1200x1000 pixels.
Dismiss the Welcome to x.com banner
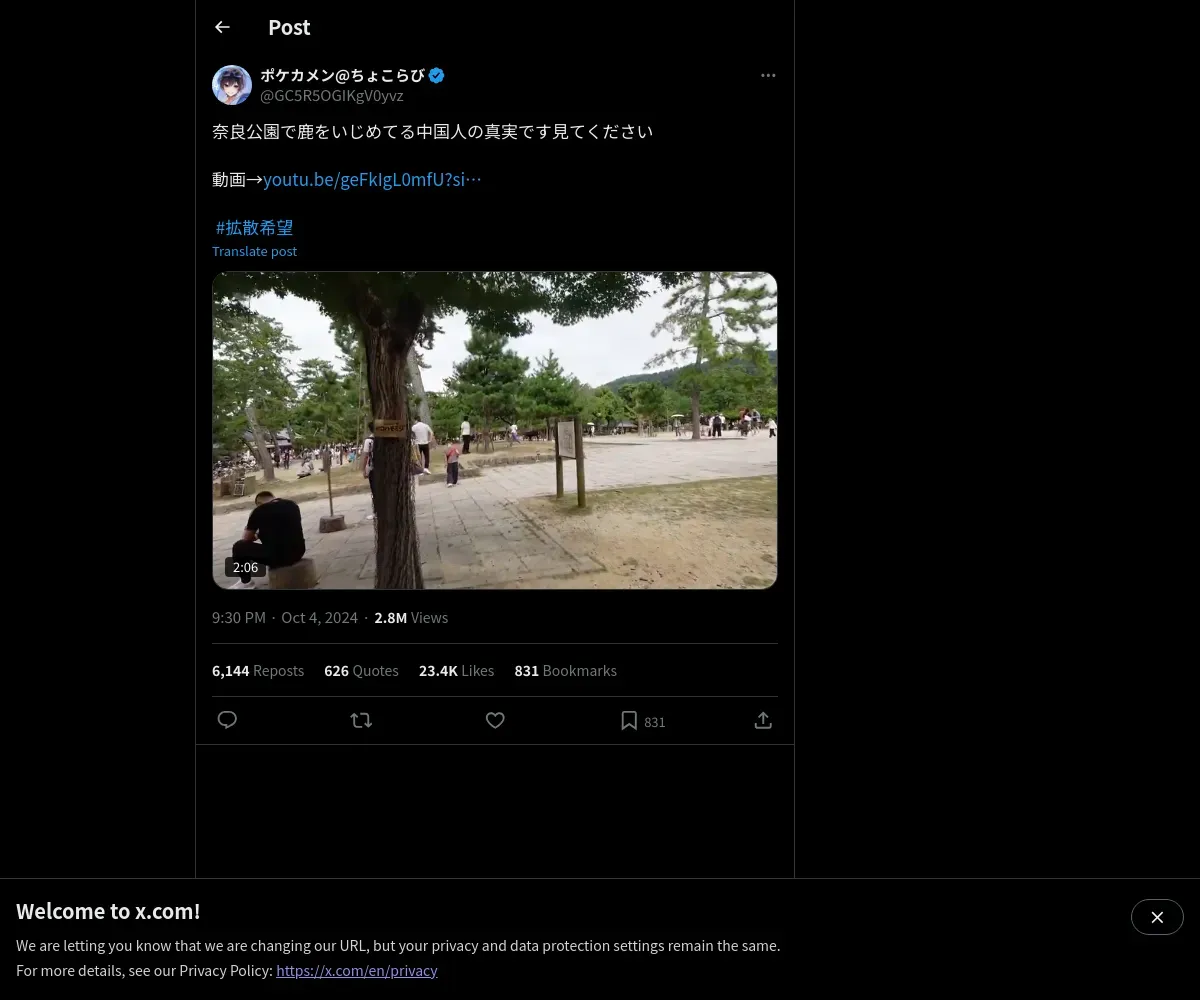(1157, 917)
